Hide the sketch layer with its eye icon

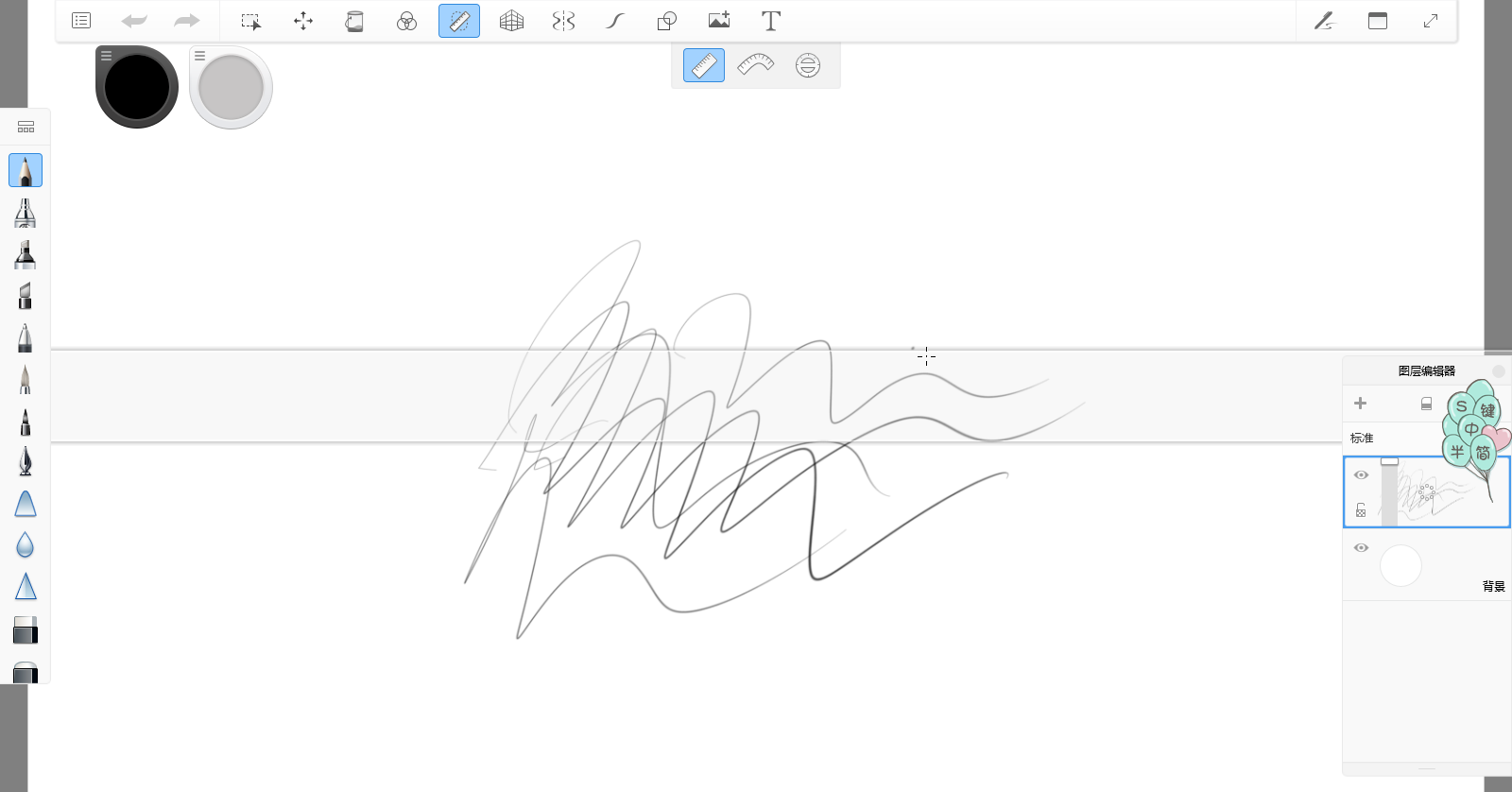pos(1361,475)
